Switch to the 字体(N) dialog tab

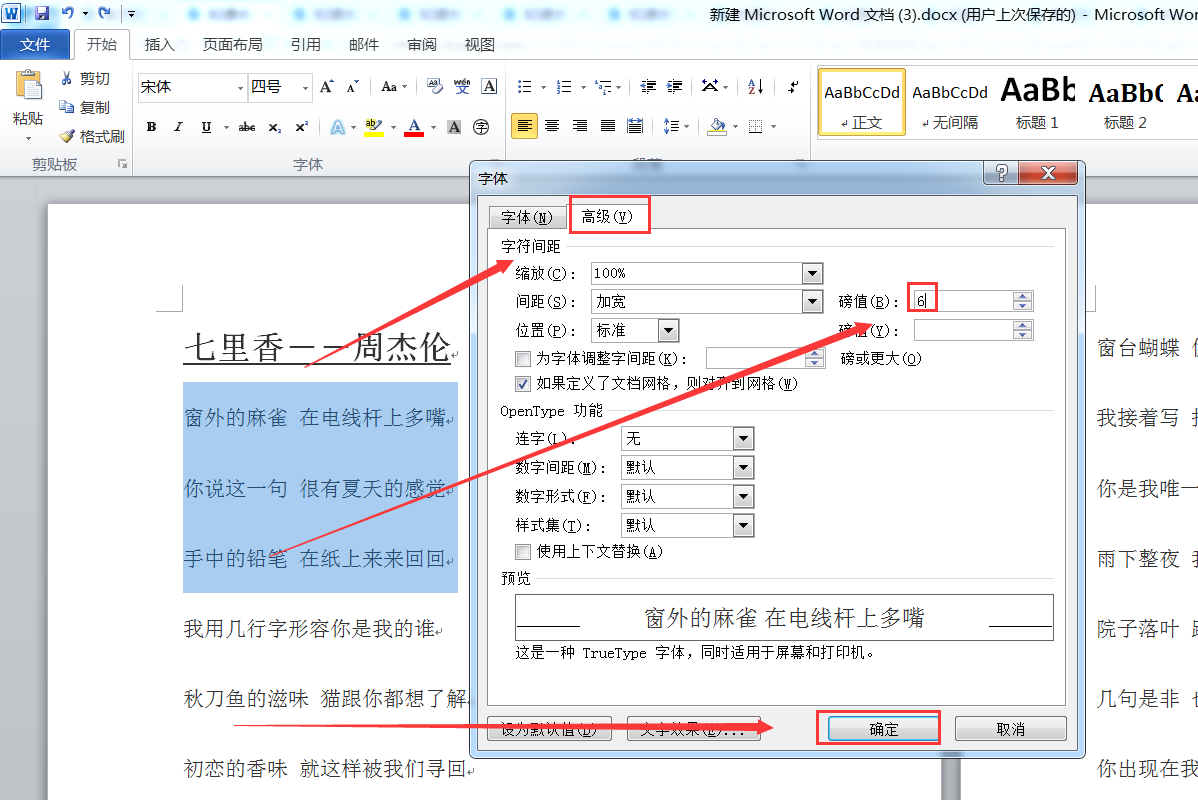pyautogui.click(x=526, y=218)
